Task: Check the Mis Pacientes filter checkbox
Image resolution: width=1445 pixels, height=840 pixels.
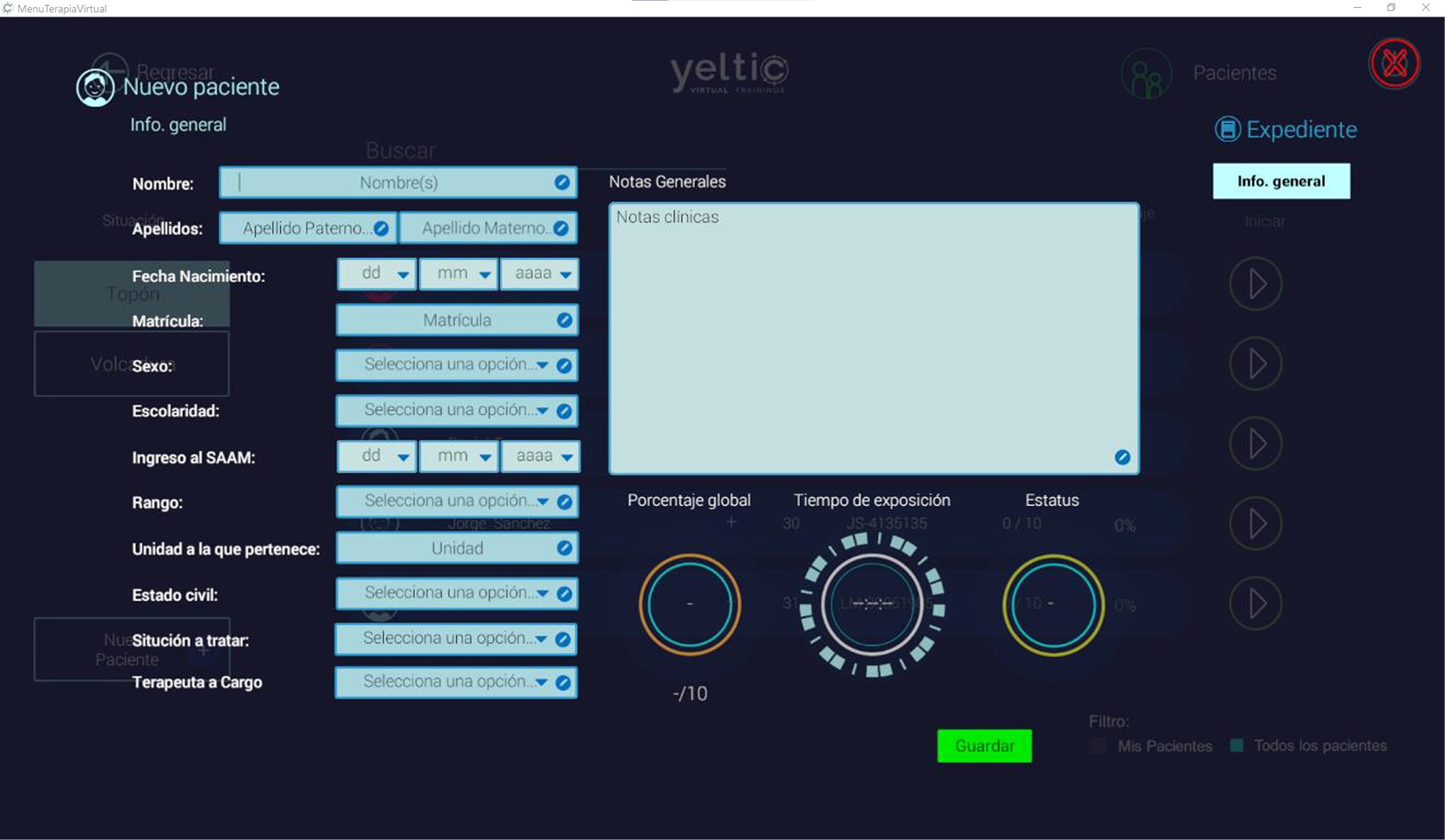Action: [x=1099, y=746]
